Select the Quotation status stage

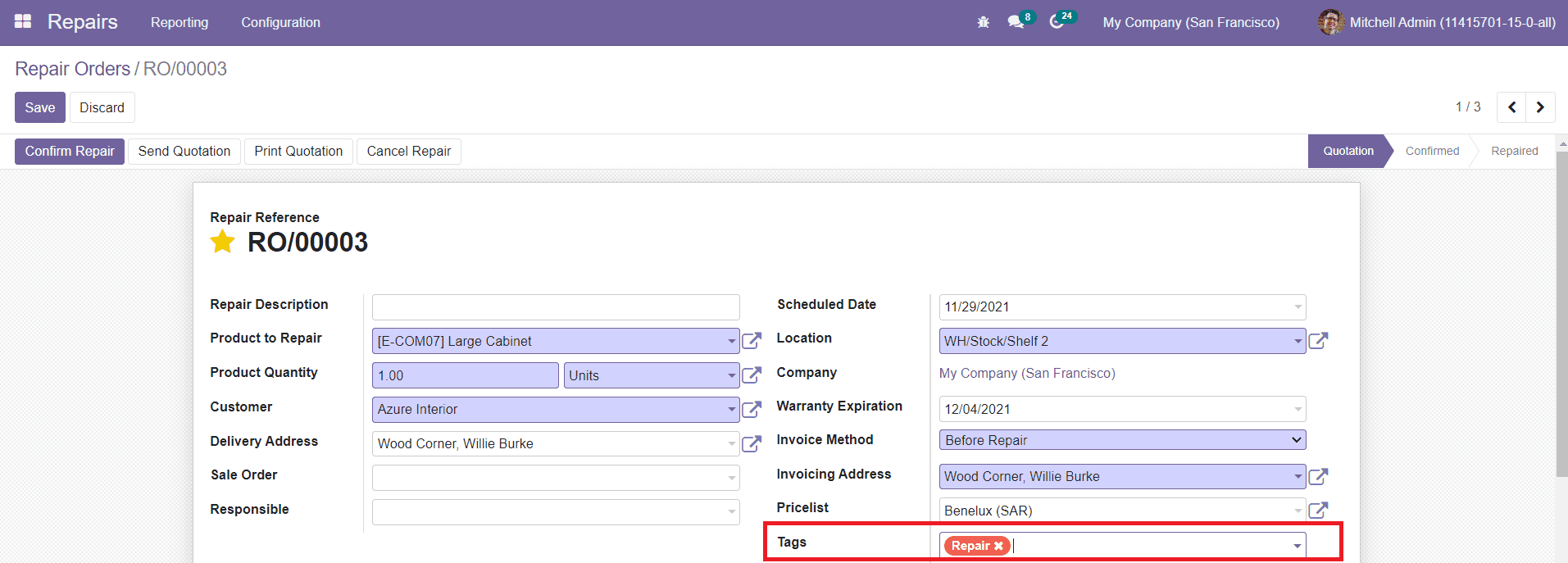pos(1348,151)
